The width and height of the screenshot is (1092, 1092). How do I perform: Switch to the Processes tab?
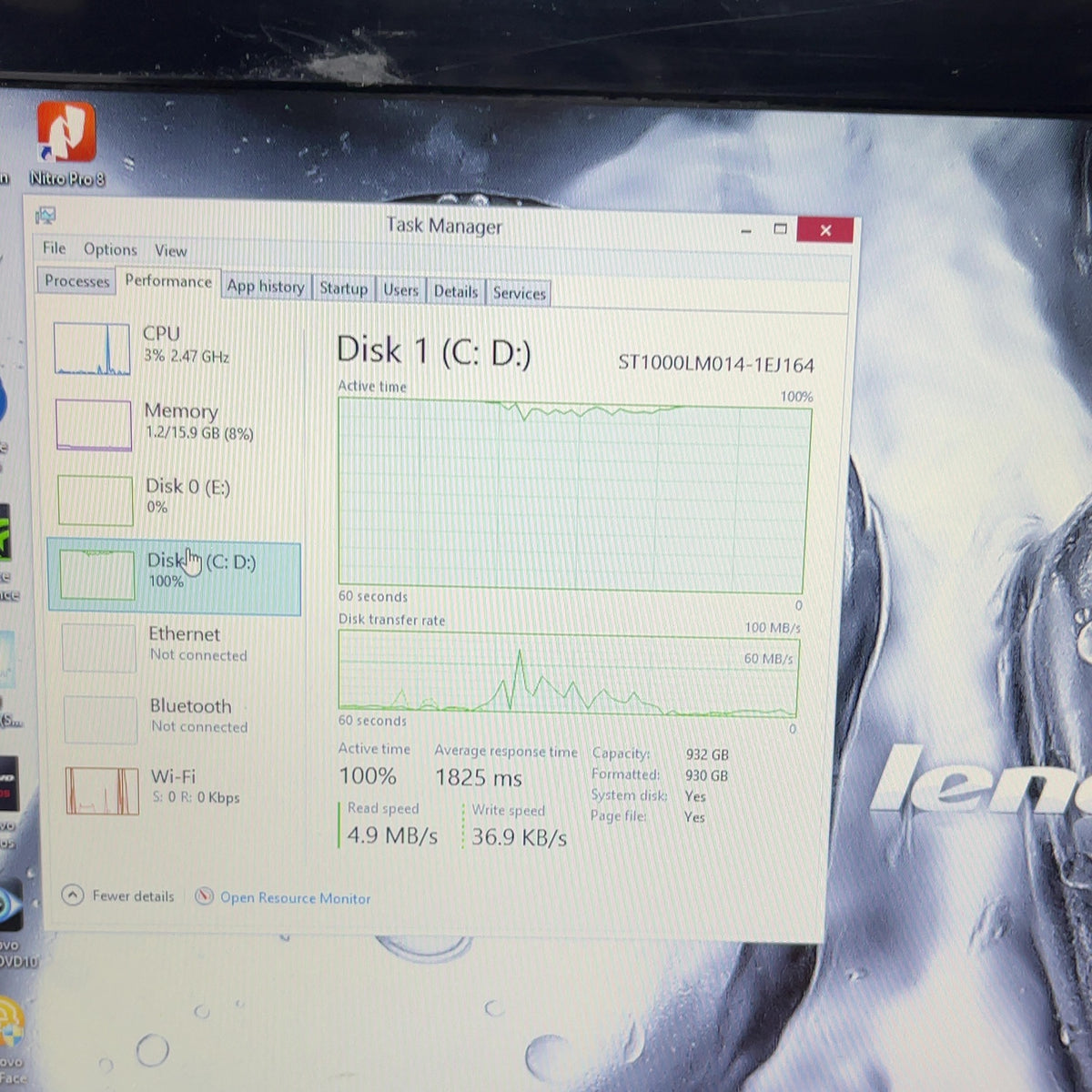tap(77, 281)
